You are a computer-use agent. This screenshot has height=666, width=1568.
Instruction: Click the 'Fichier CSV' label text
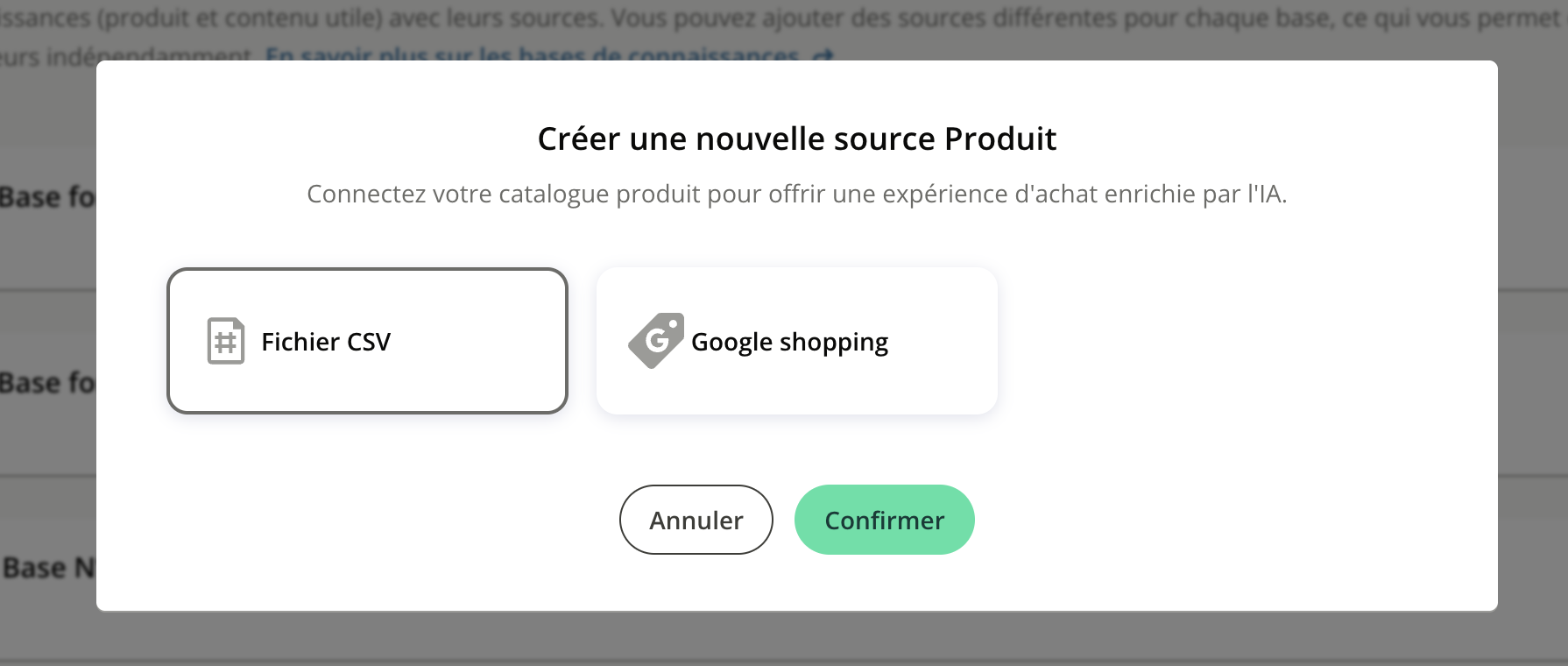(x=326, y=342)
